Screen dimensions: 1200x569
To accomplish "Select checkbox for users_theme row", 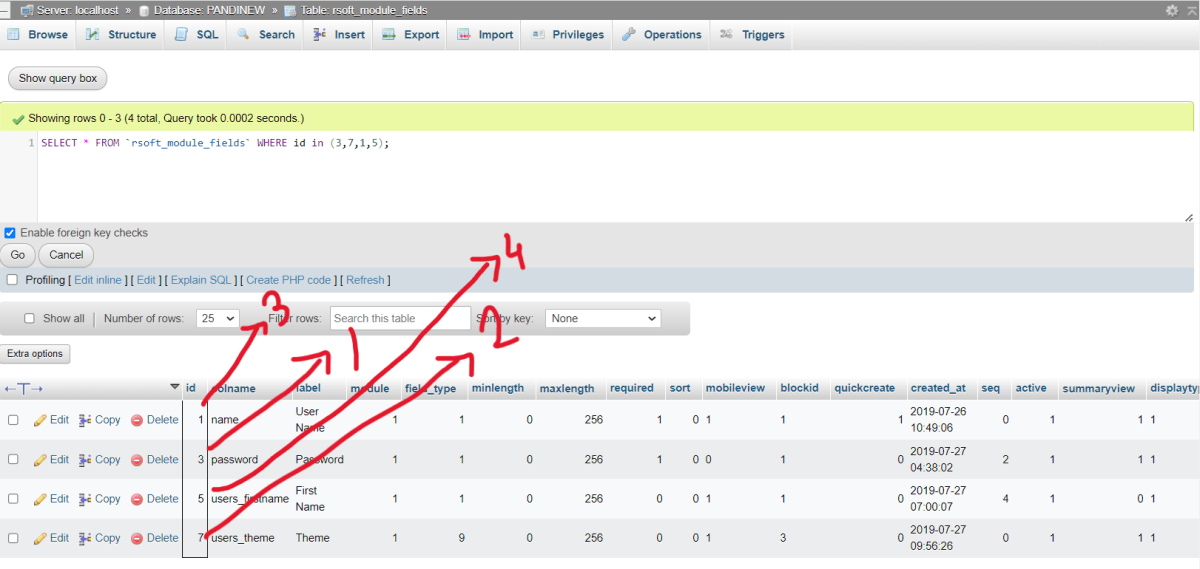I will pyautogui.click(x=13, y=537).
